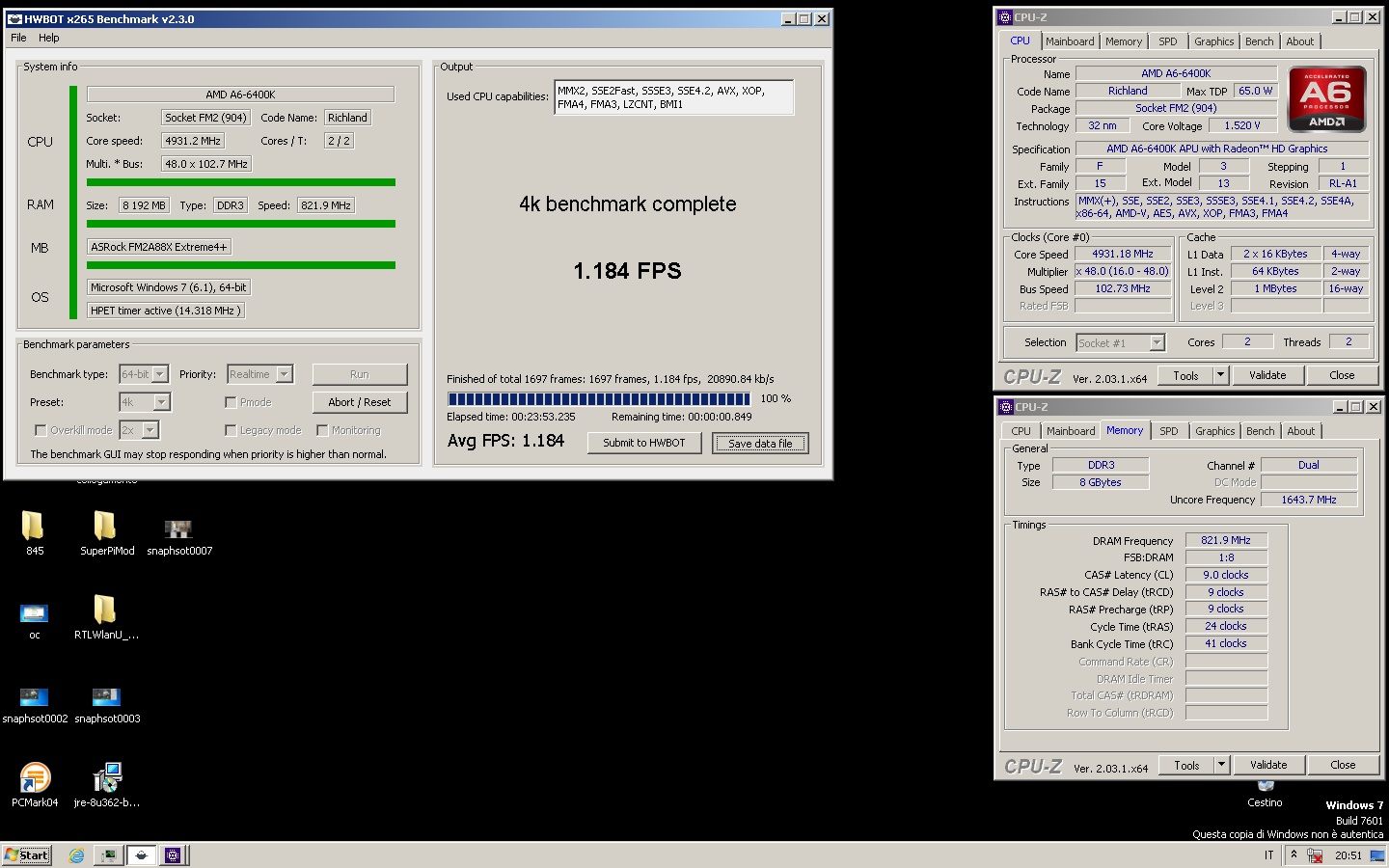
Task: Click the show desktop tray icon
Action: tap(1375, 855)
